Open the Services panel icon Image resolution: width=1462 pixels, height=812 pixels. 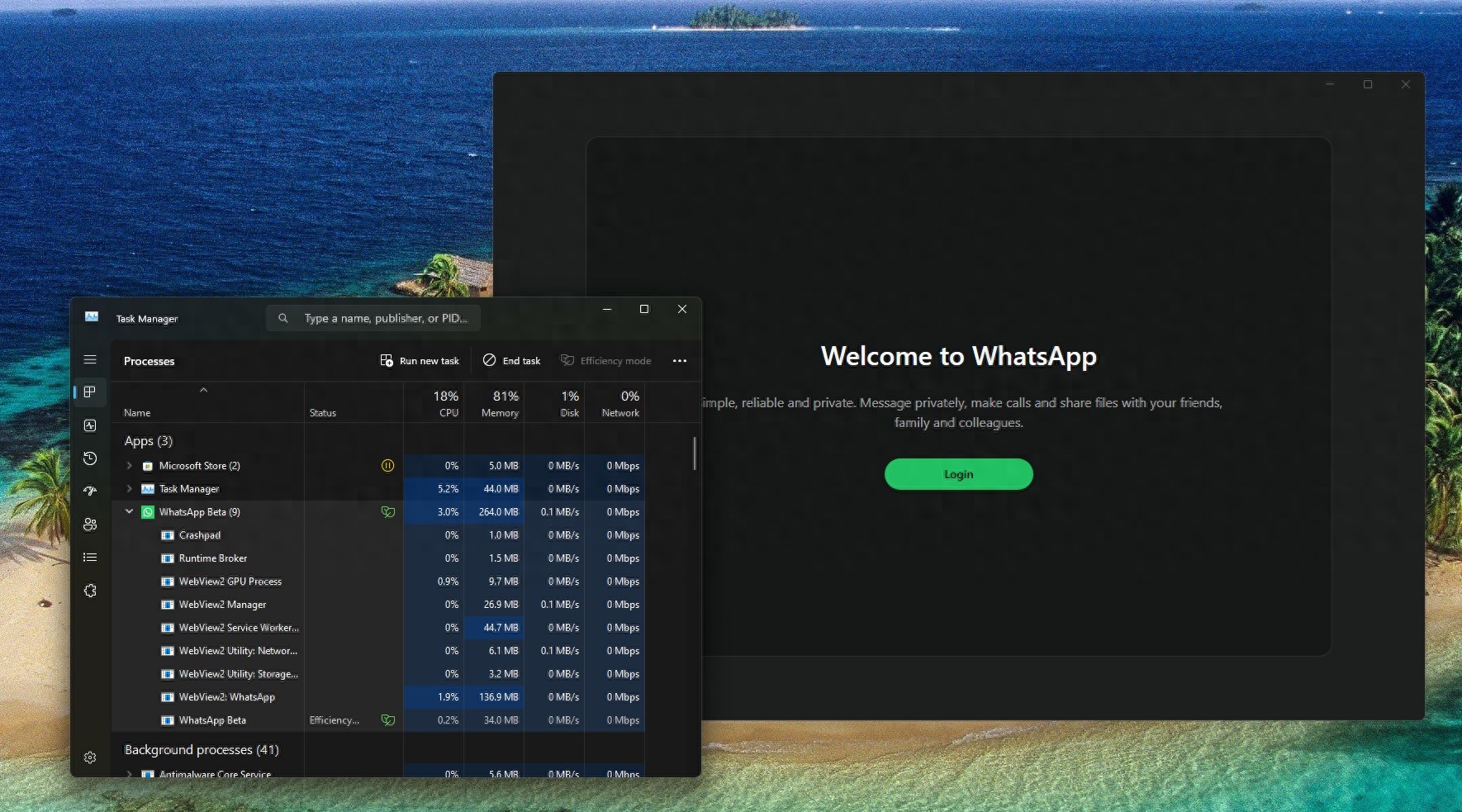click(90, 591)
